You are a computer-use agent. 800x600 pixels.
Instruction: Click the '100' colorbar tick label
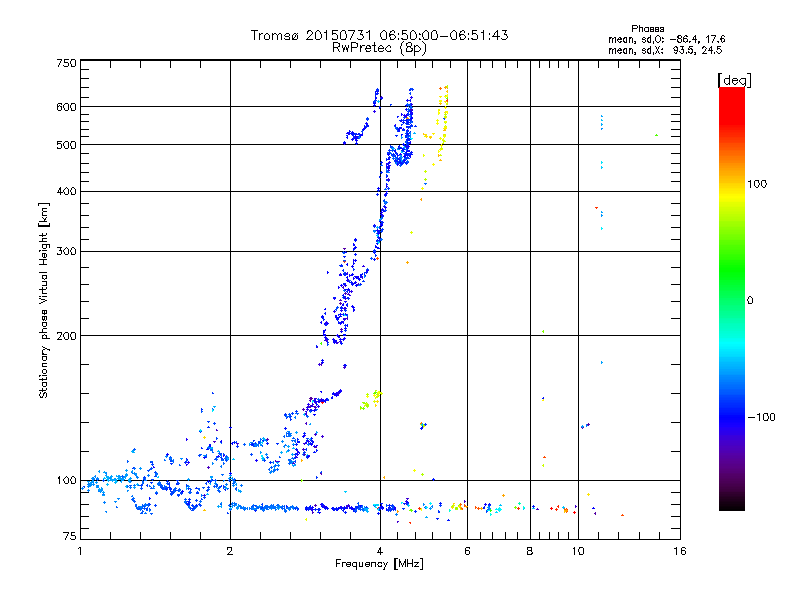[x=757, y=184]
